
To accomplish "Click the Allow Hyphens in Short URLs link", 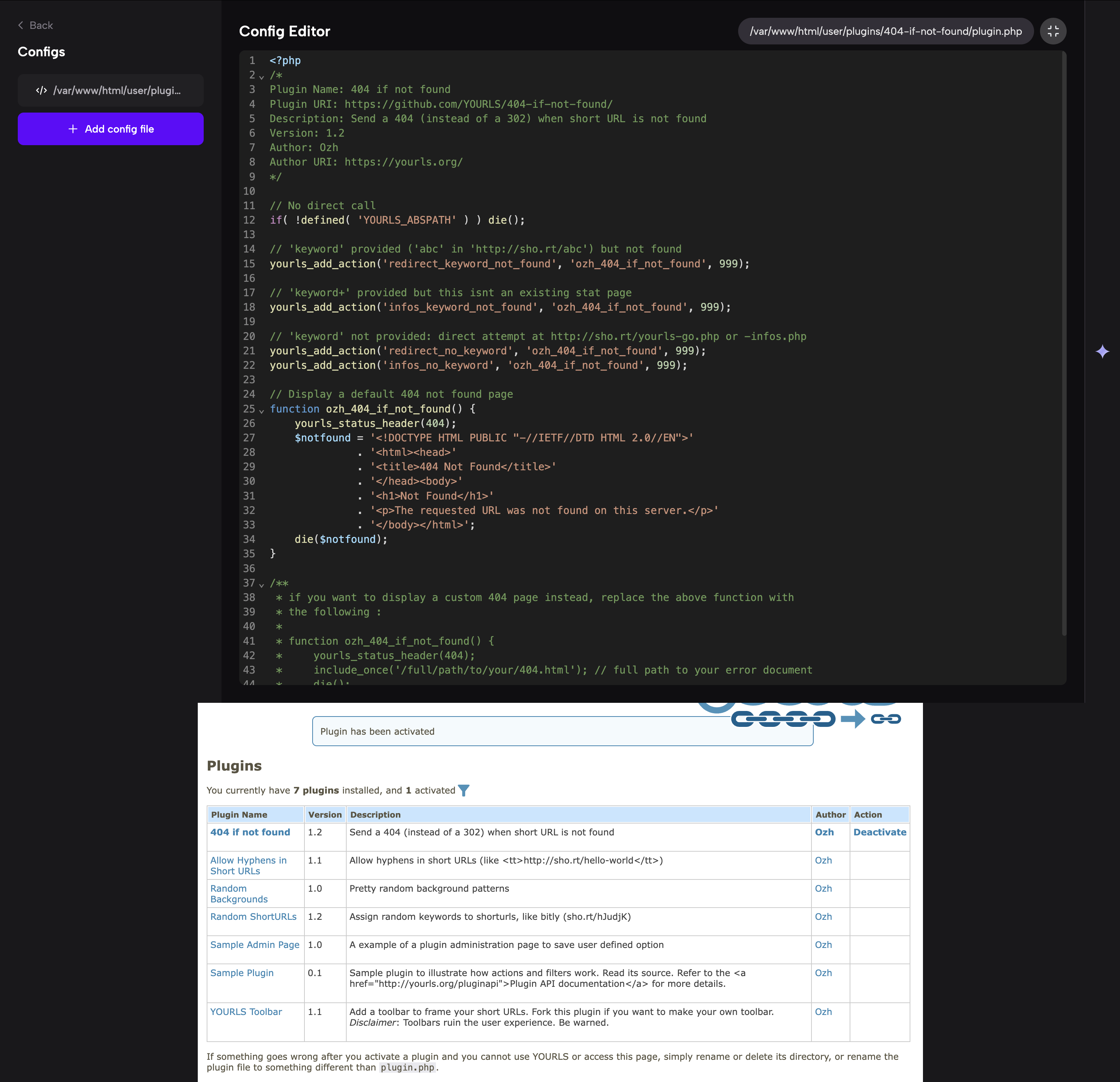I will [248, 865].
